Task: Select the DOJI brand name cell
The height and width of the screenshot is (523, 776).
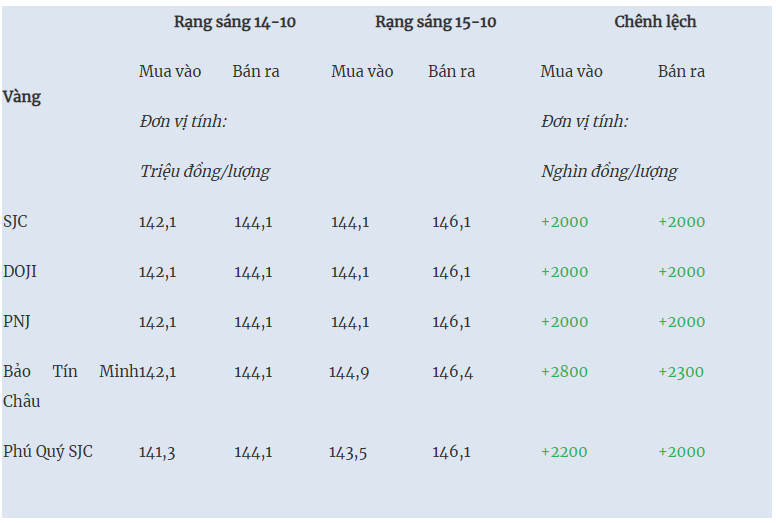Action: pyautogui.click(x=20, y=272)
